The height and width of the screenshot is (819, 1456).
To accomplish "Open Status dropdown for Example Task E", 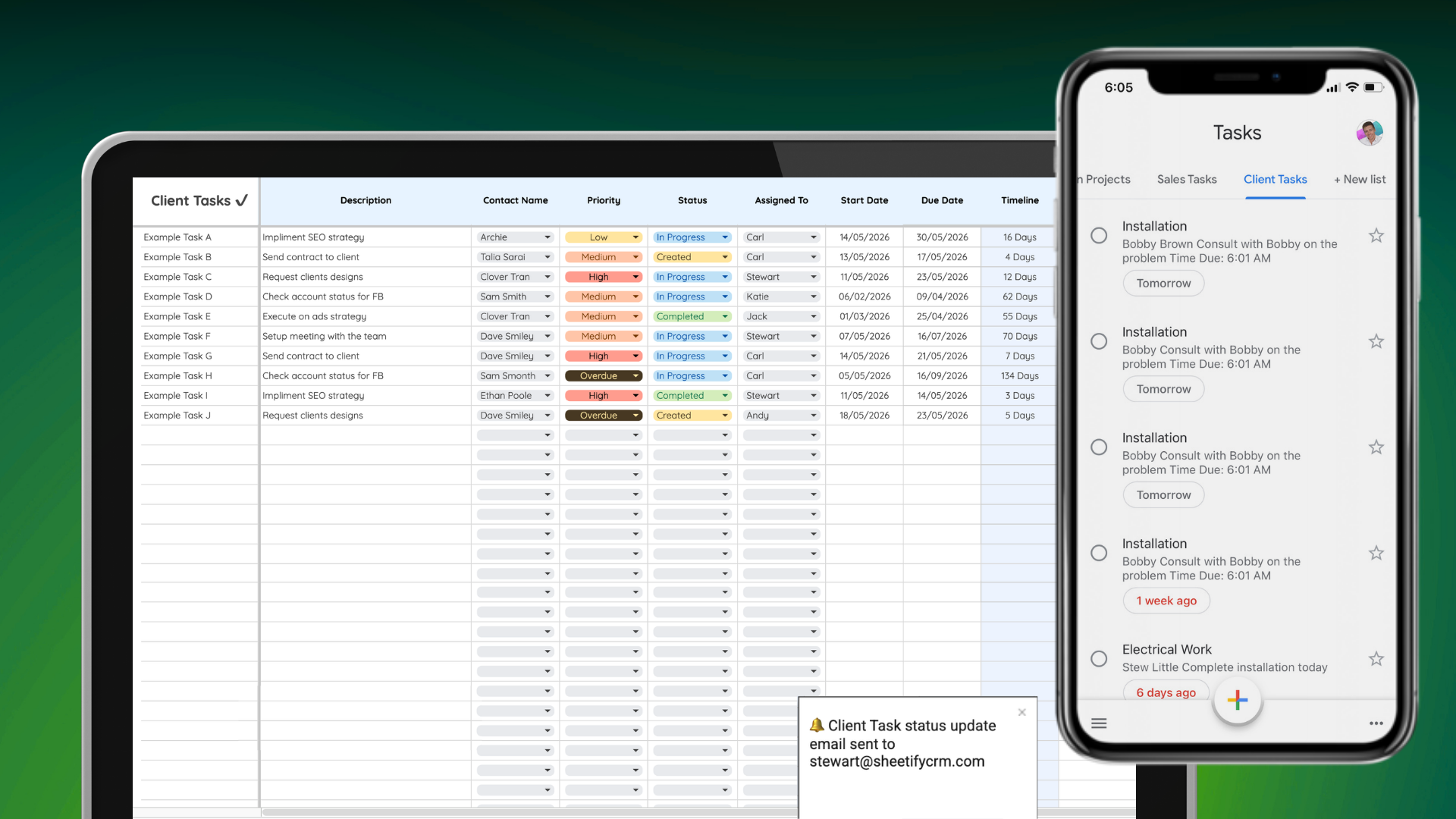I will pos(692,316).
